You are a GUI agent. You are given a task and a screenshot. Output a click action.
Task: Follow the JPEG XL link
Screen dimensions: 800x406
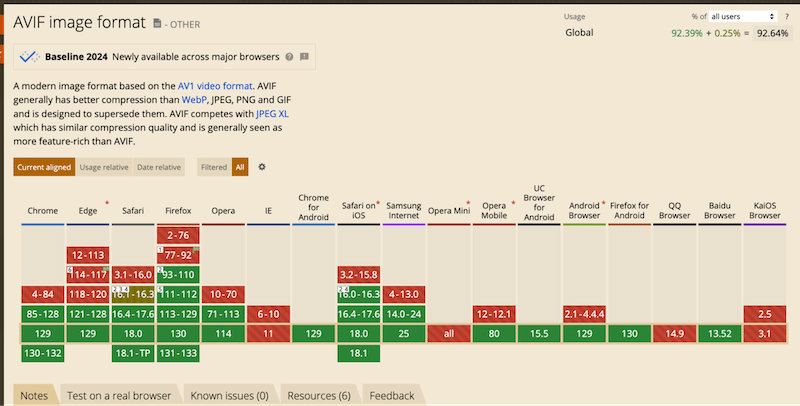click(272, 114)
